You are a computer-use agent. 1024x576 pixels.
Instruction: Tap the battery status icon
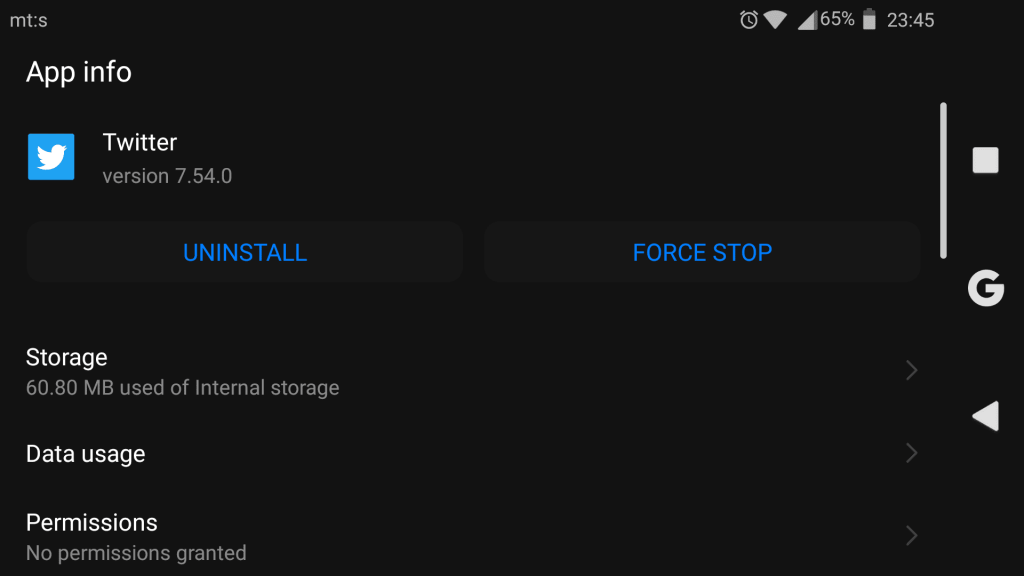pyautogui.click(x=869, y=20)
